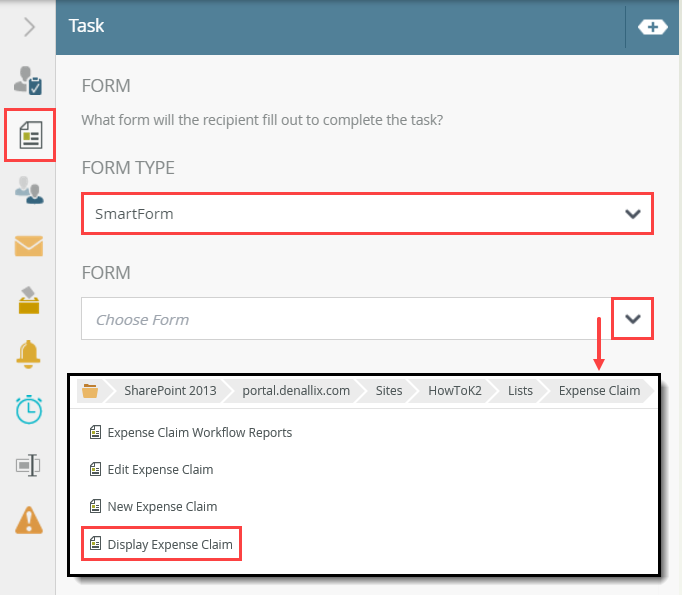
Task: Open the Voting ballot box icon
Action: (x=28, y=300)
